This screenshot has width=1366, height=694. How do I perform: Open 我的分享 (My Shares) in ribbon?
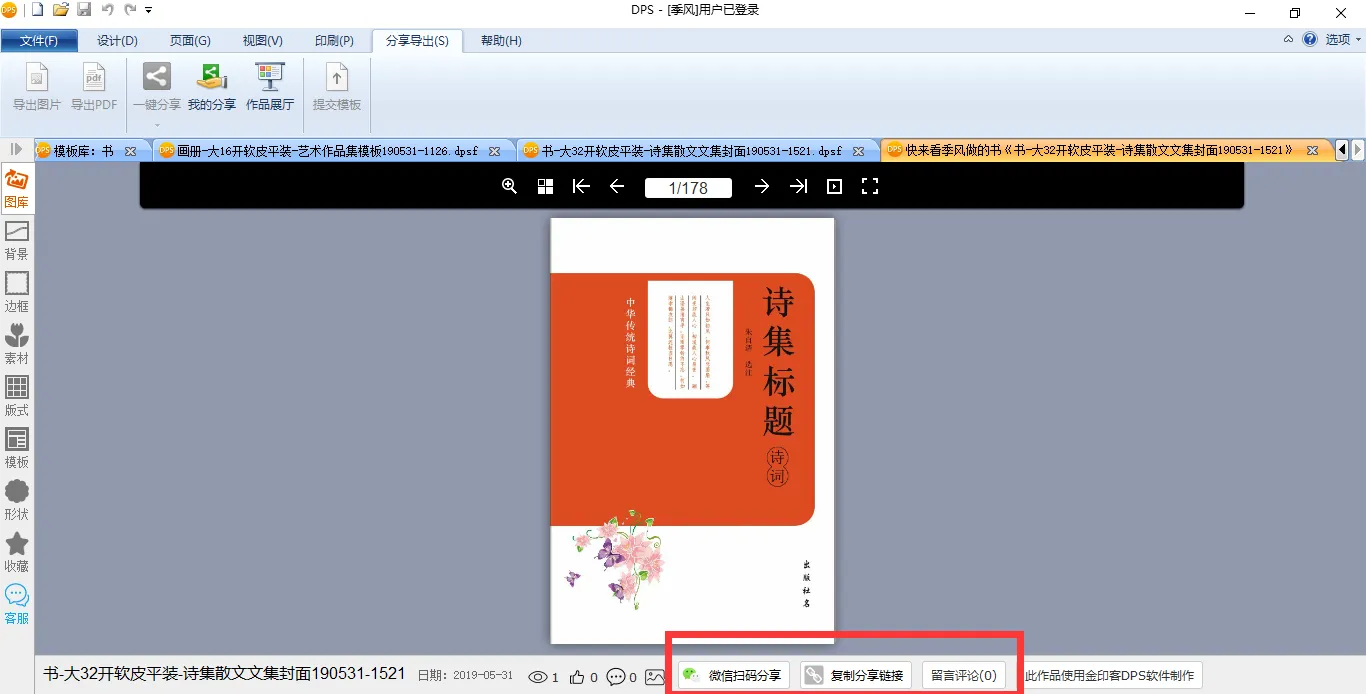pos(211,87)
